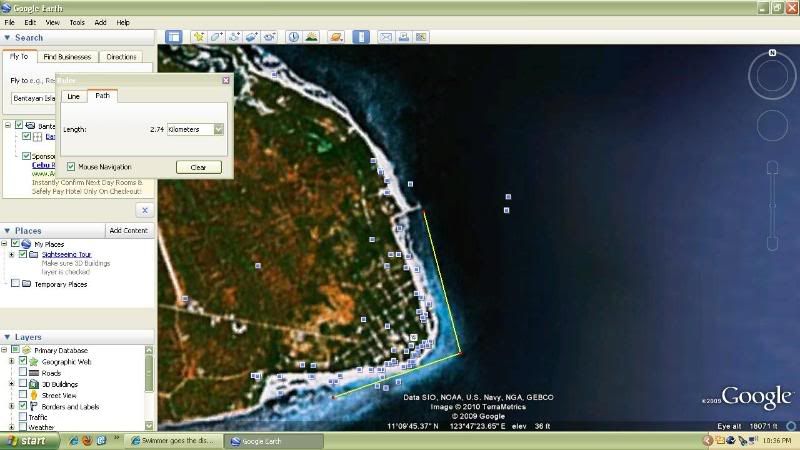Click the Geographic Web star layer icon
The image size is (800, 450).
click(34, 361)
